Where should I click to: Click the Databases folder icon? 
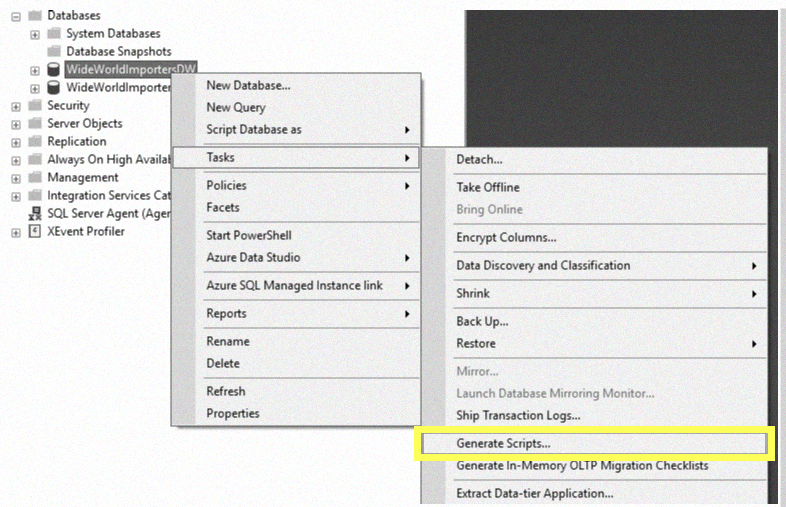point(35,16)
